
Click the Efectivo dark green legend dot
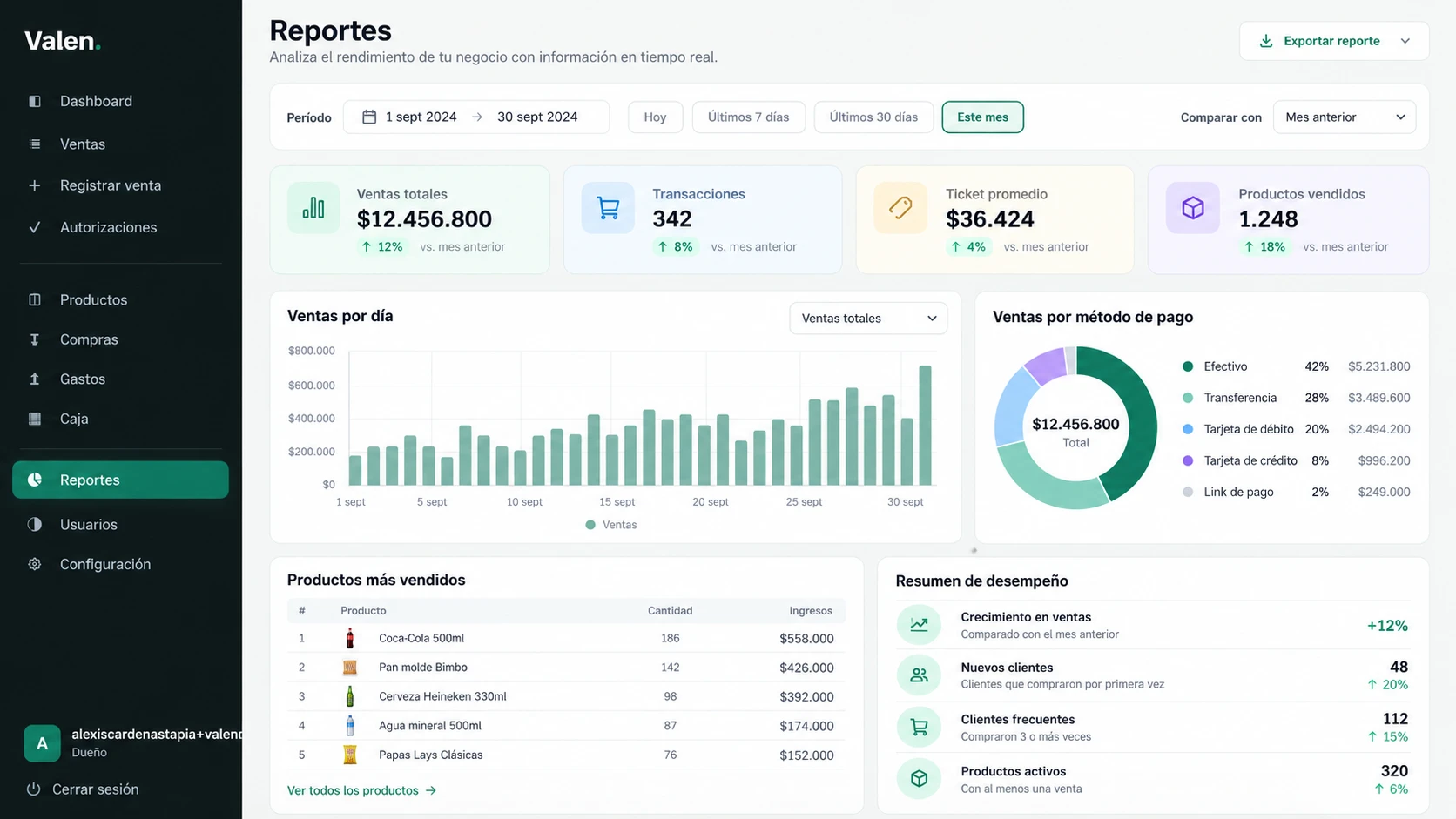pyautogui.click(x=1188, y=366)
